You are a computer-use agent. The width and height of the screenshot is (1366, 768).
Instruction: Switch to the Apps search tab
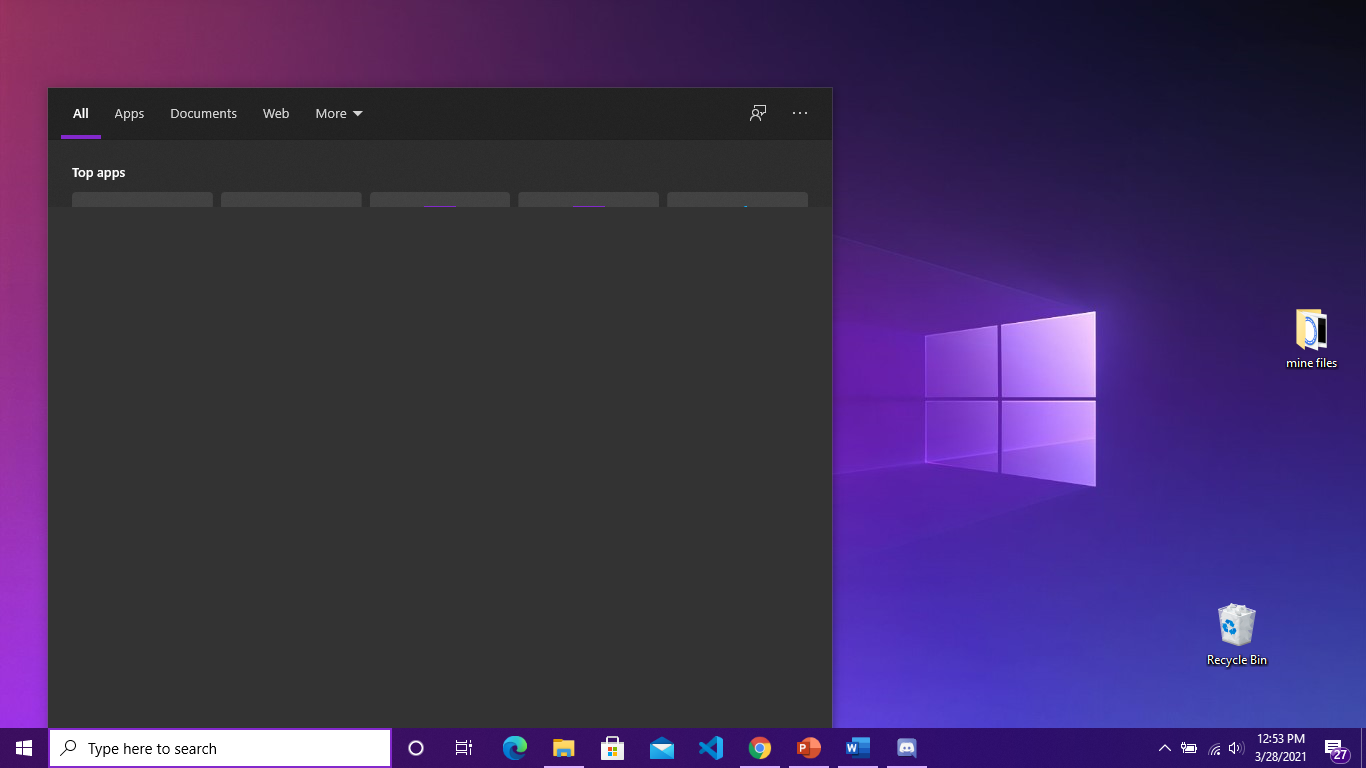tap(129, 114)
